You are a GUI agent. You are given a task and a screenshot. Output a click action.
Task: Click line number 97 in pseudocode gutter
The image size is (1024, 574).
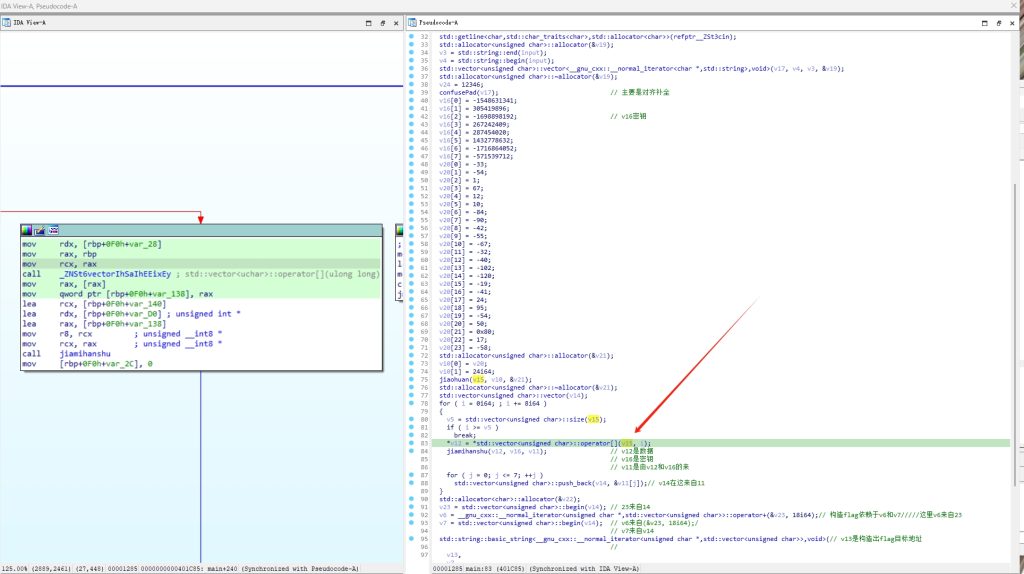tap(424, 555)
